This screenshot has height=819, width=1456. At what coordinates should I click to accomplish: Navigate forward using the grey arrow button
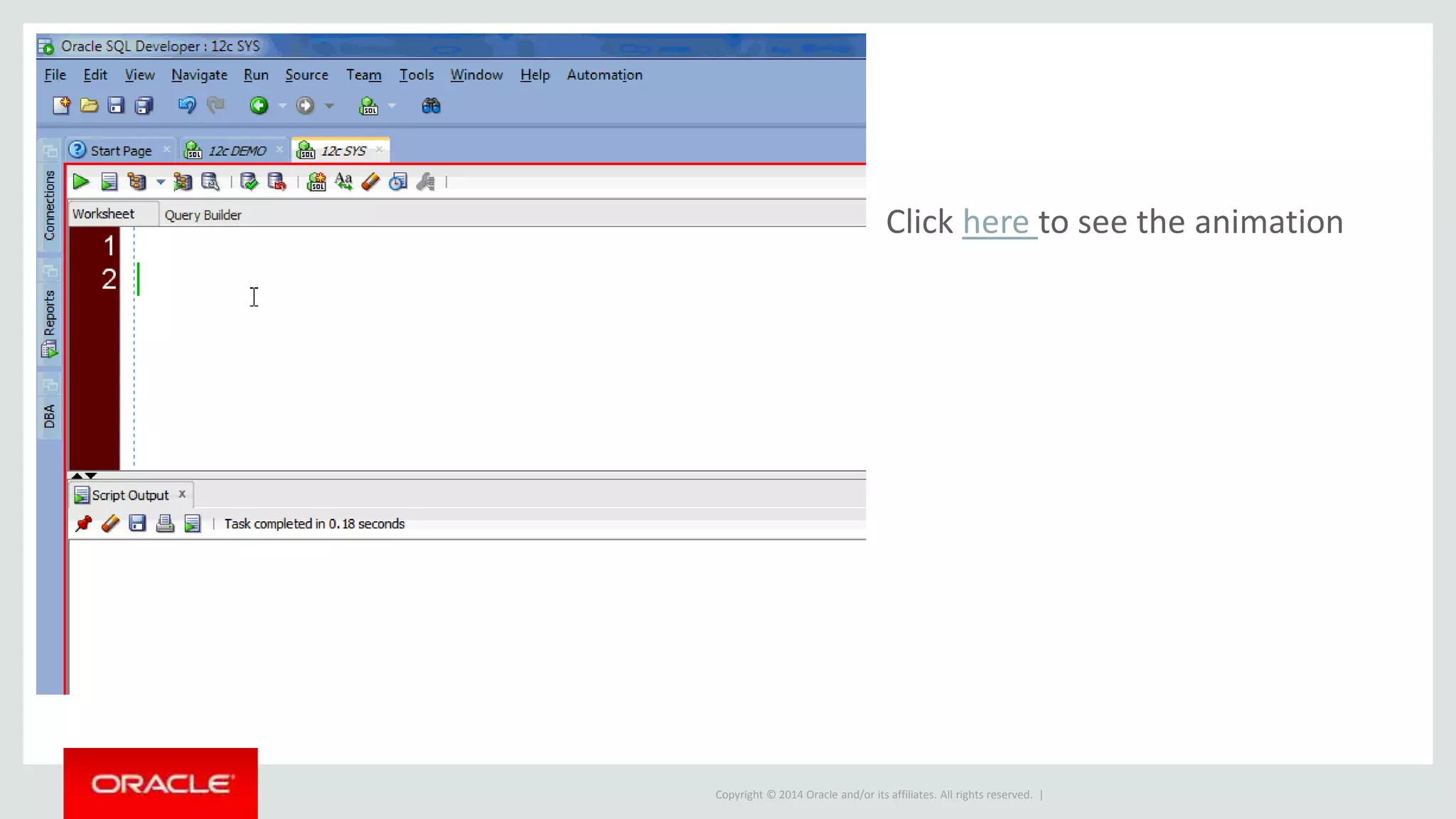305,106
